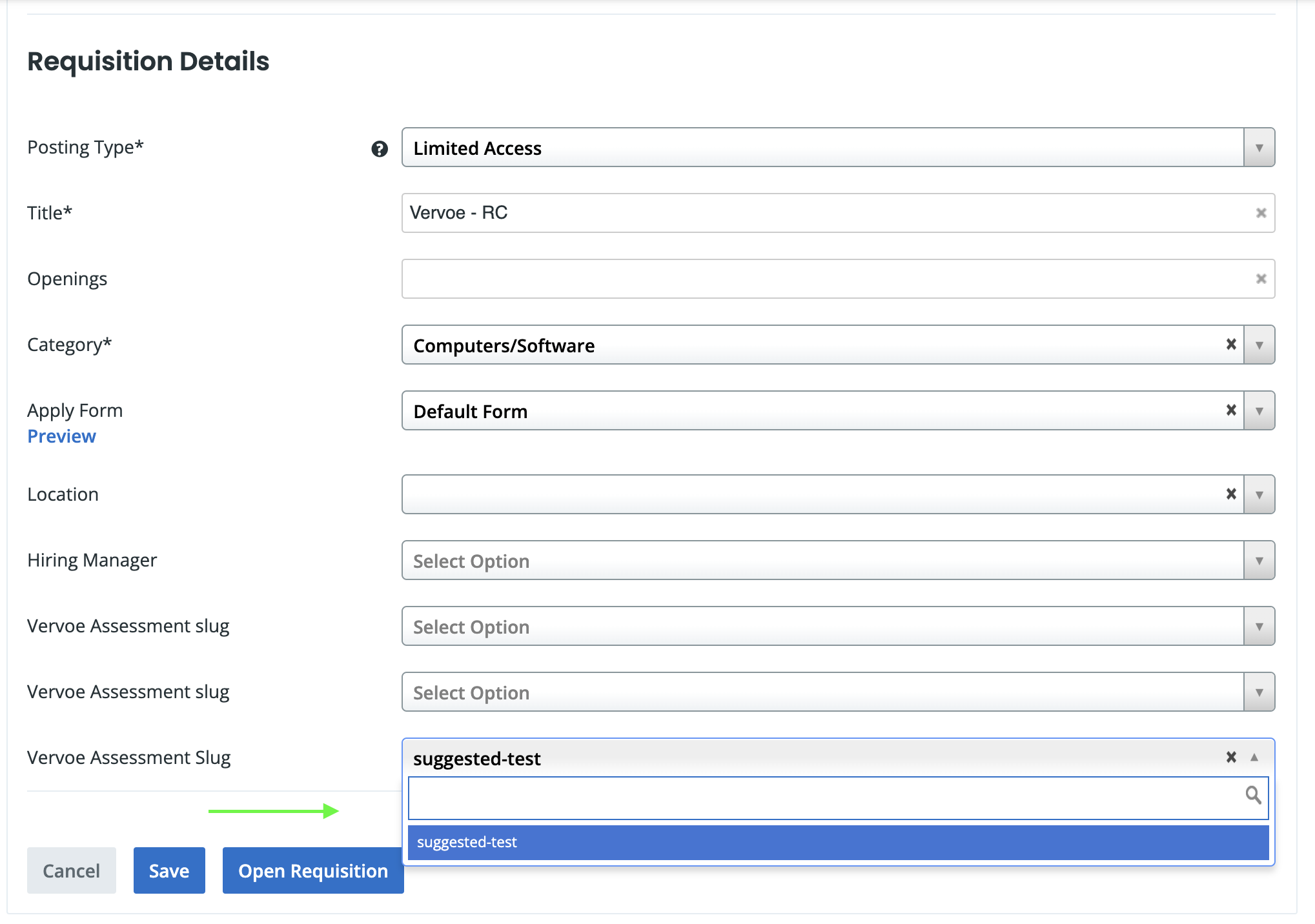Clear the Openings field with its x icon

[1261, 279]
